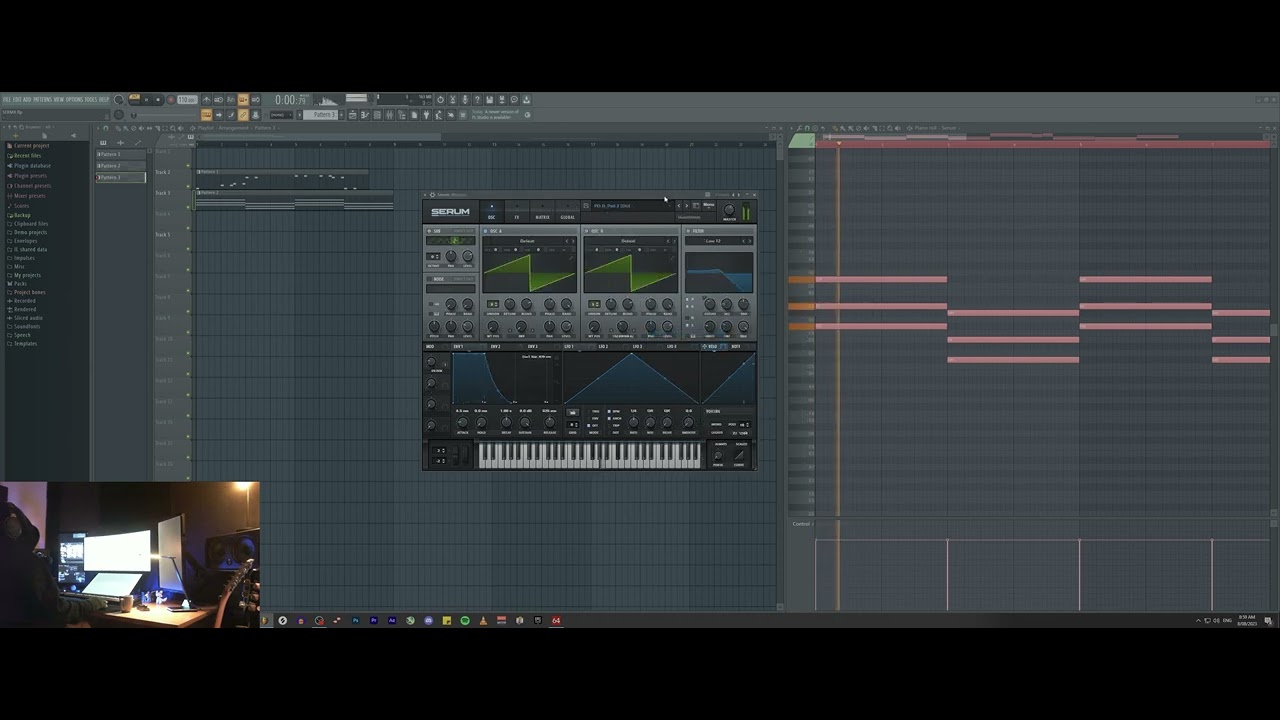Open the Soundfonts folder in browser

(27, 326)
